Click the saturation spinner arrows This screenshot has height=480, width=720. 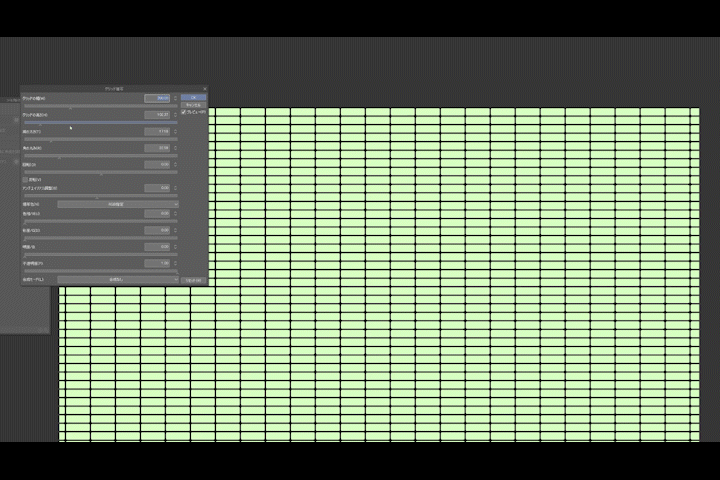click(x=175, y=230)
